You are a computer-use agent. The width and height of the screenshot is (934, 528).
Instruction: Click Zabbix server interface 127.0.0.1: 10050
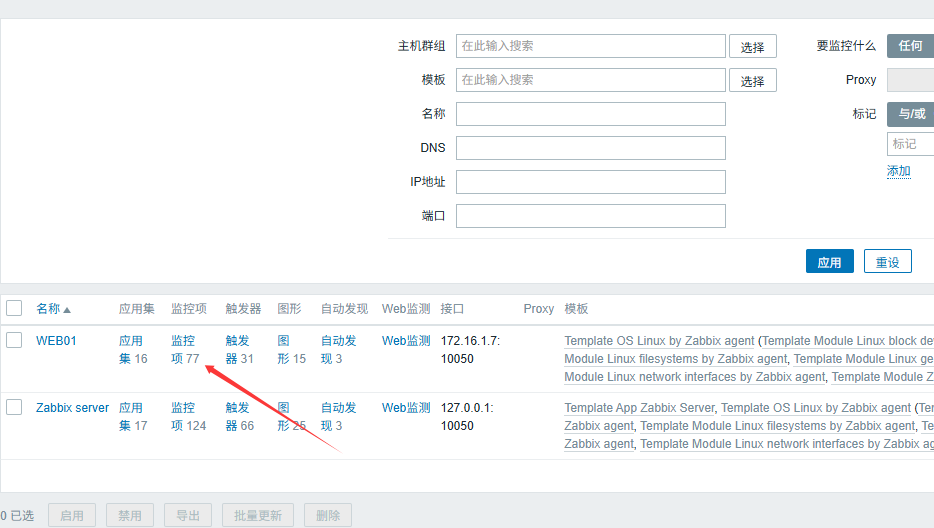(x=467, y=417)
